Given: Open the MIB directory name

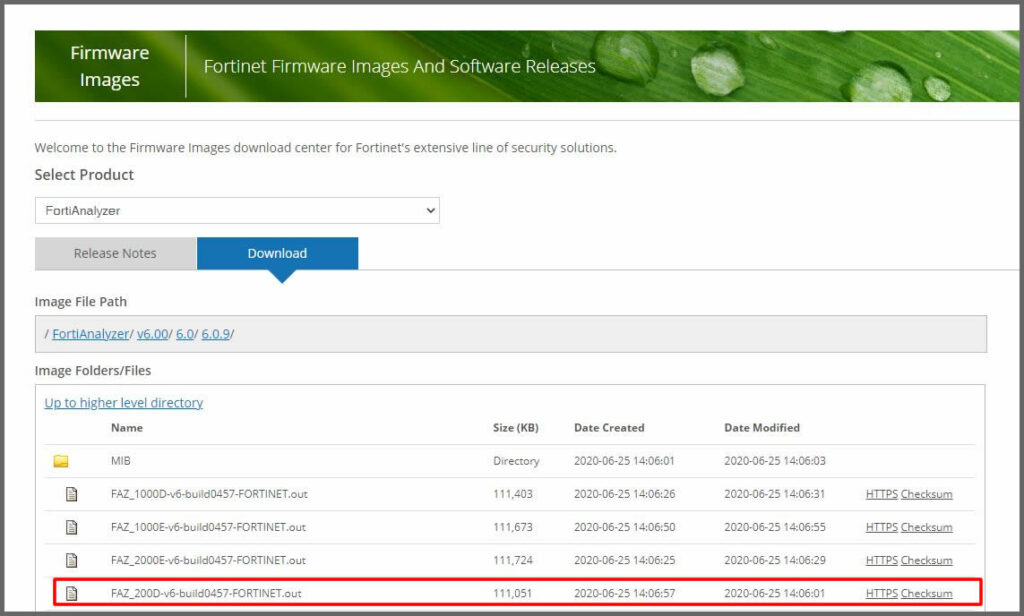Looking at the screenshot, I should 121,461.
